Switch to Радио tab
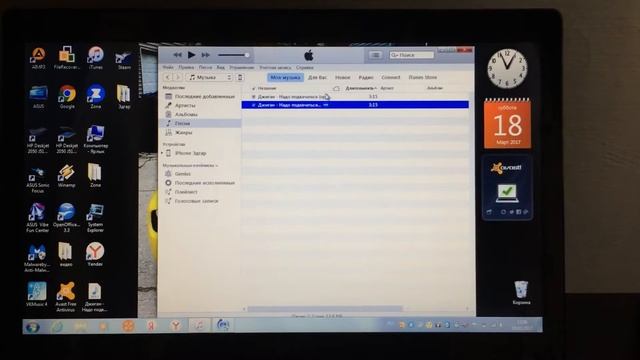The width and height of the screenshot is (640, 360). [x=366, y=77]
